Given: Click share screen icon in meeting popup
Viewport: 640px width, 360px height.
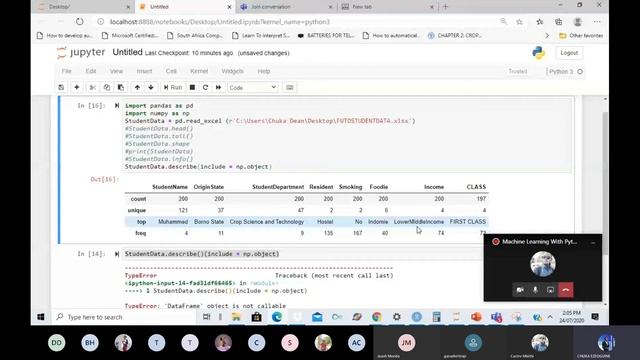Looking at the screenshot, I should point(550,290).
